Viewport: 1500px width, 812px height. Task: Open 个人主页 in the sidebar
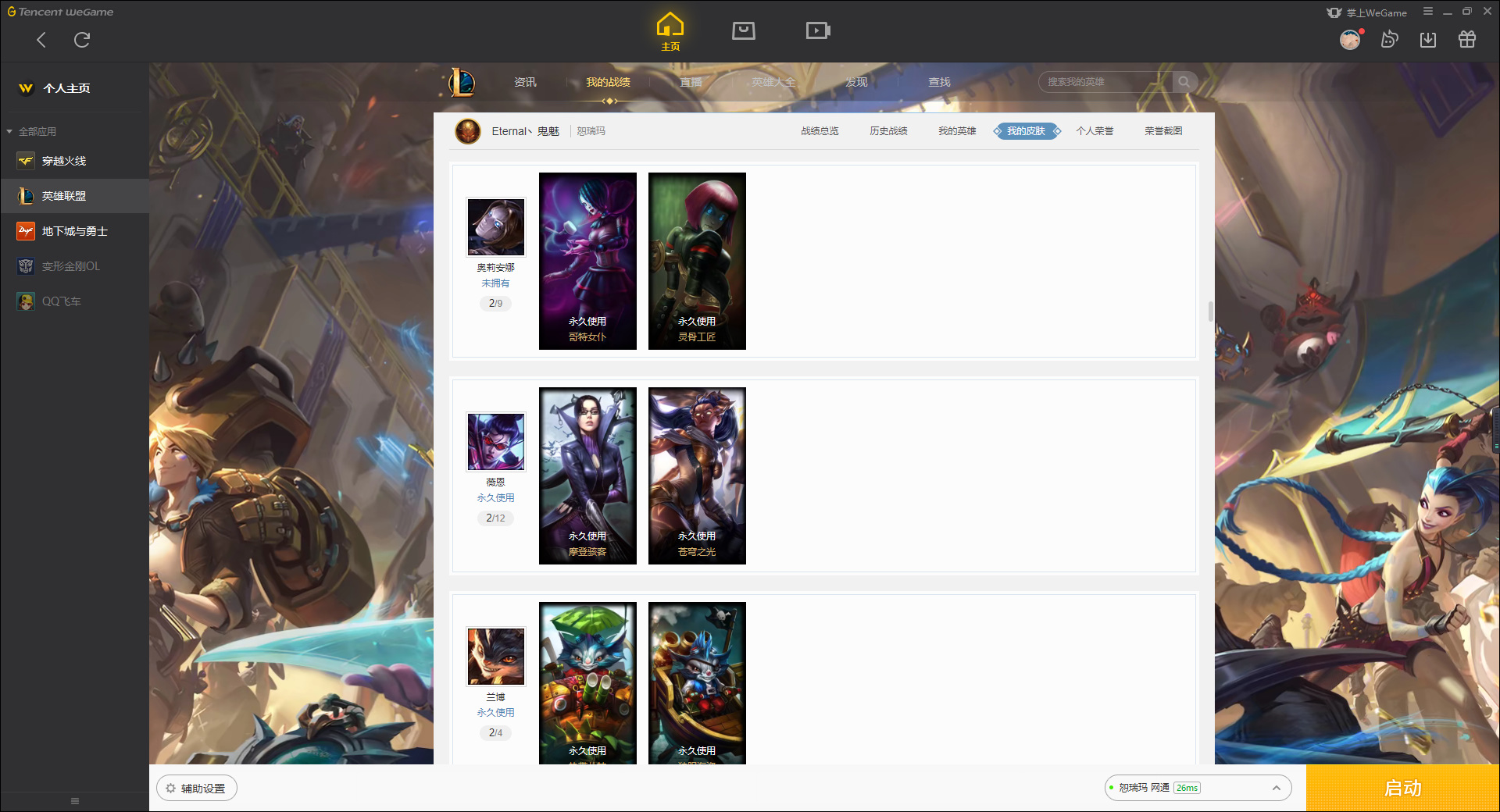[x=74, y=88]
